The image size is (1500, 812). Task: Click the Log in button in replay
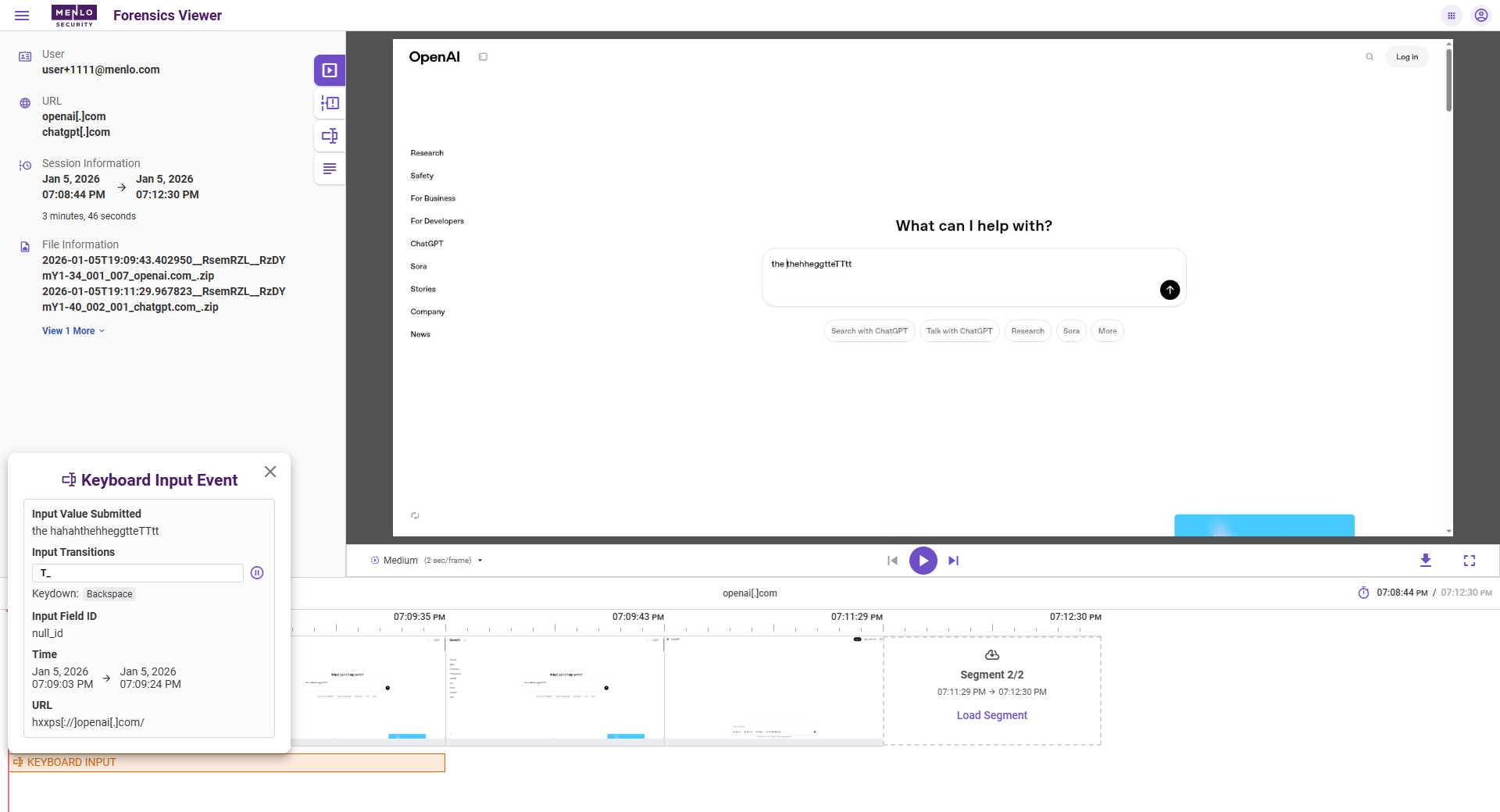[1407, 57]
